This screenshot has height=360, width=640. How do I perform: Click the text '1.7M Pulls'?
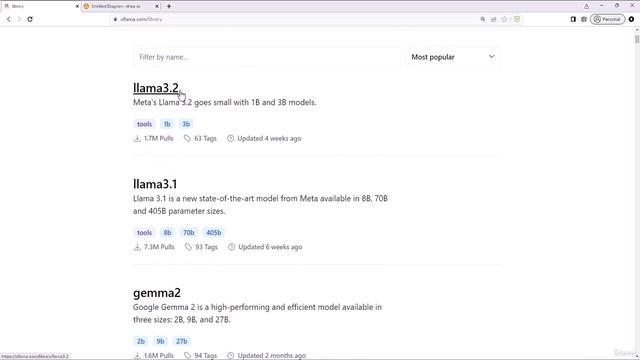(159, 138)
